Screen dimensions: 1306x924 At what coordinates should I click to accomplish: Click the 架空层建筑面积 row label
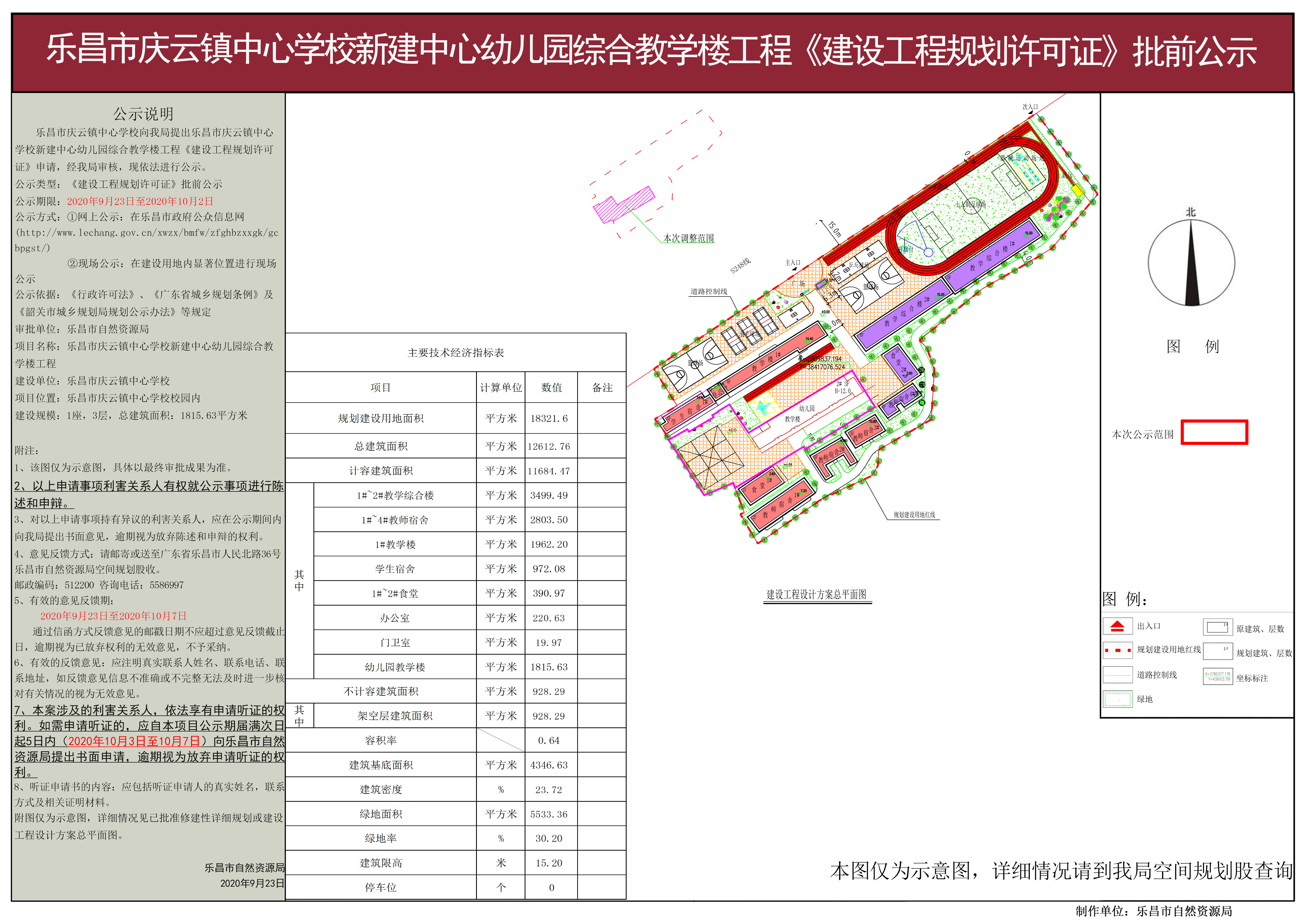(x=395, y=716)
